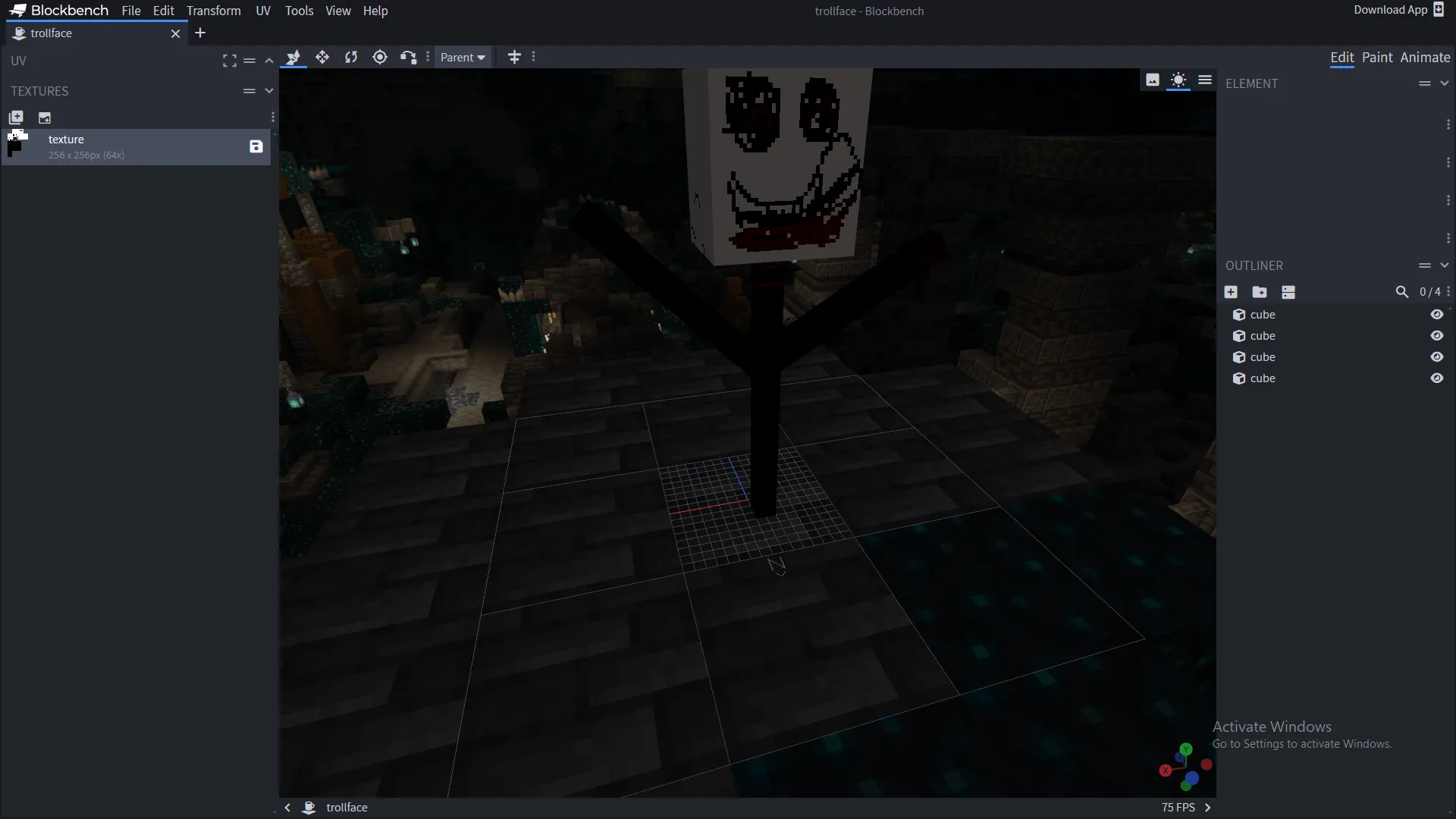Screen dimensions: 1456x819
Task: Collapse the Textures panel
Action: pyautogui.click(x=269, y=91)
